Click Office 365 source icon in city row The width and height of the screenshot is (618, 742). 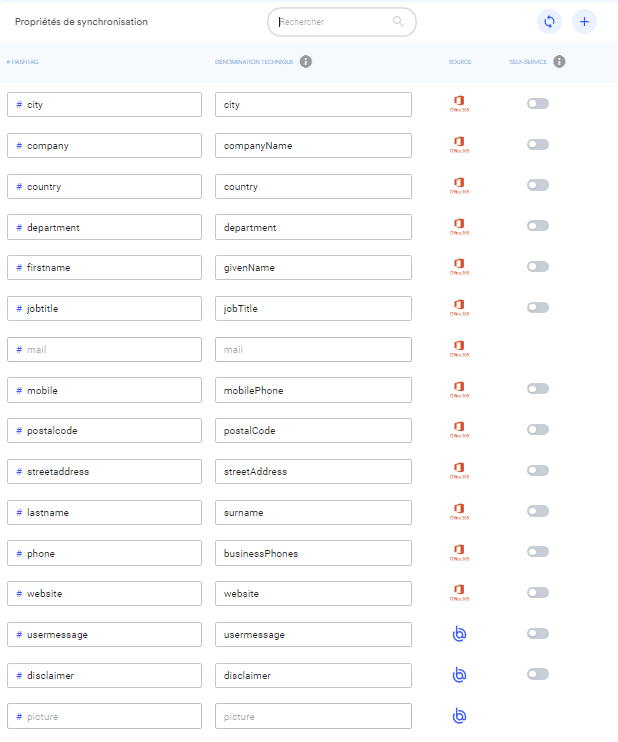pos(459,104)
